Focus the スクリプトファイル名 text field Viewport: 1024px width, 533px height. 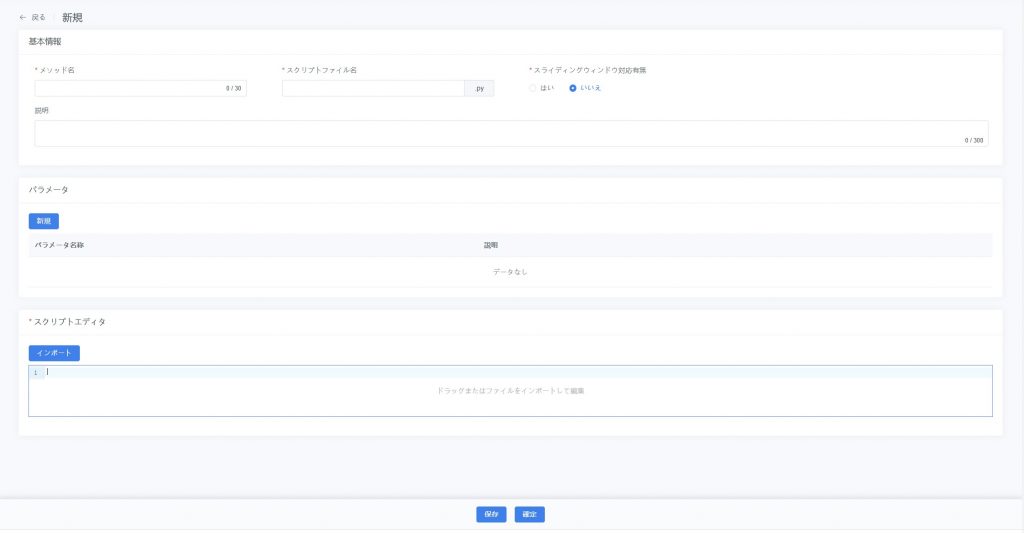pos(372,88)
